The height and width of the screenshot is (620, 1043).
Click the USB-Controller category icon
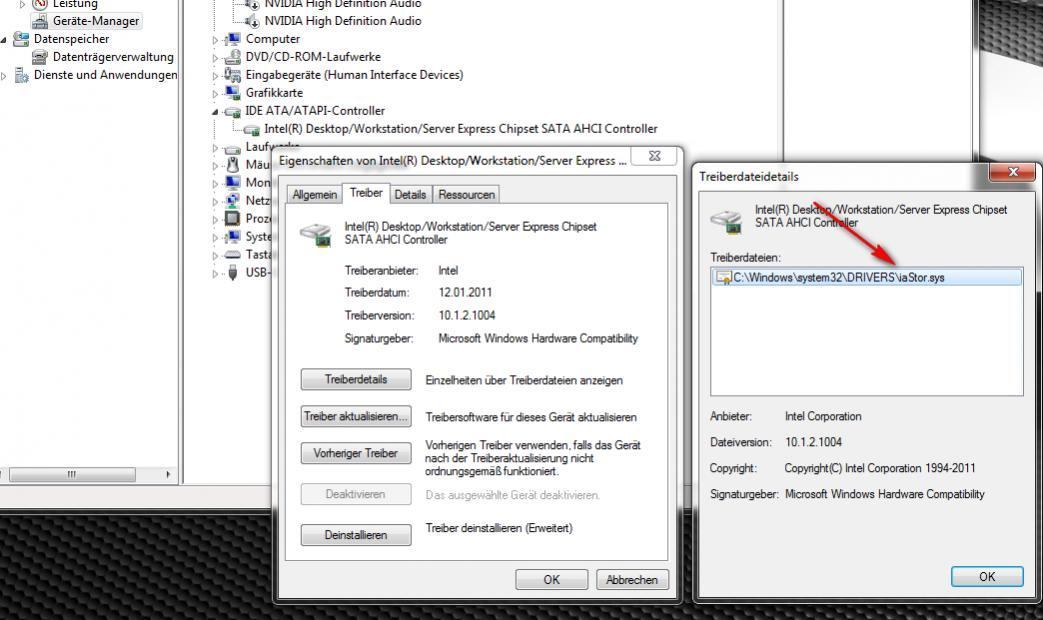[x=232, y=273]
